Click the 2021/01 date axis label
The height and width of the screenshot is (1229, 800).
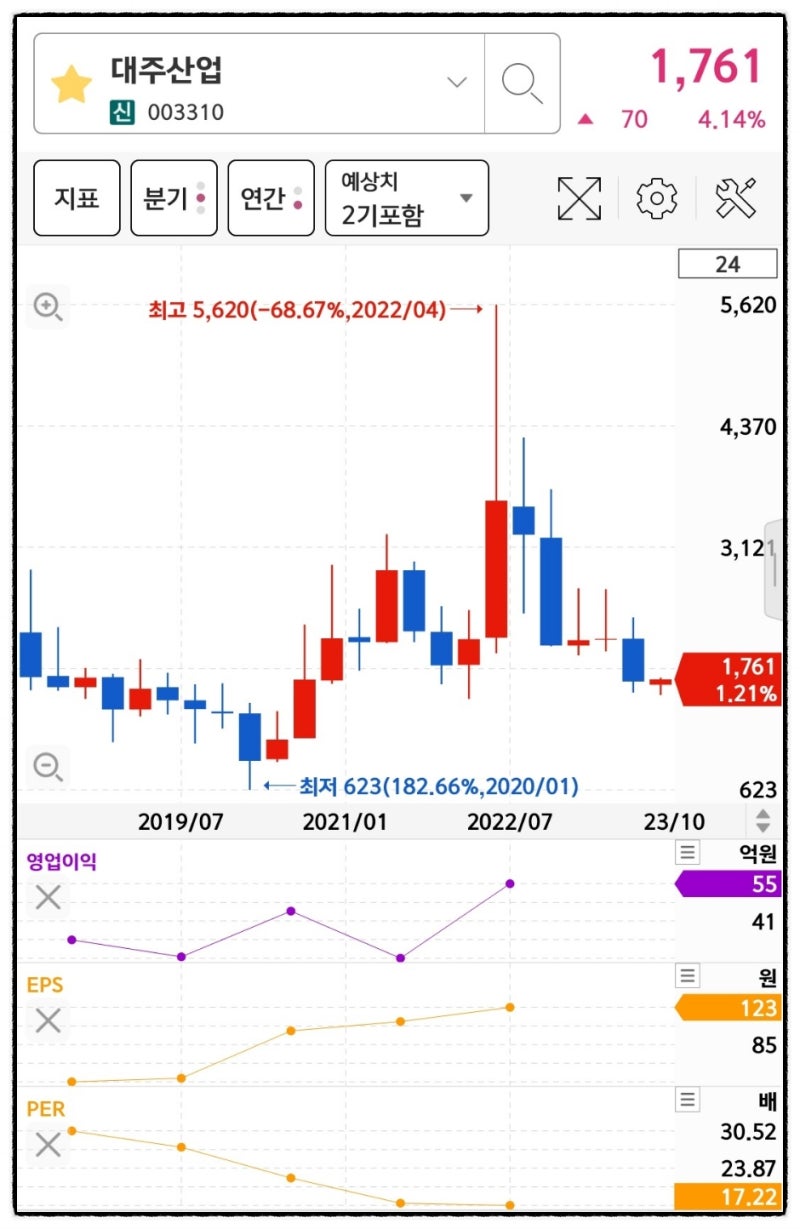click(x=344, y=822)
